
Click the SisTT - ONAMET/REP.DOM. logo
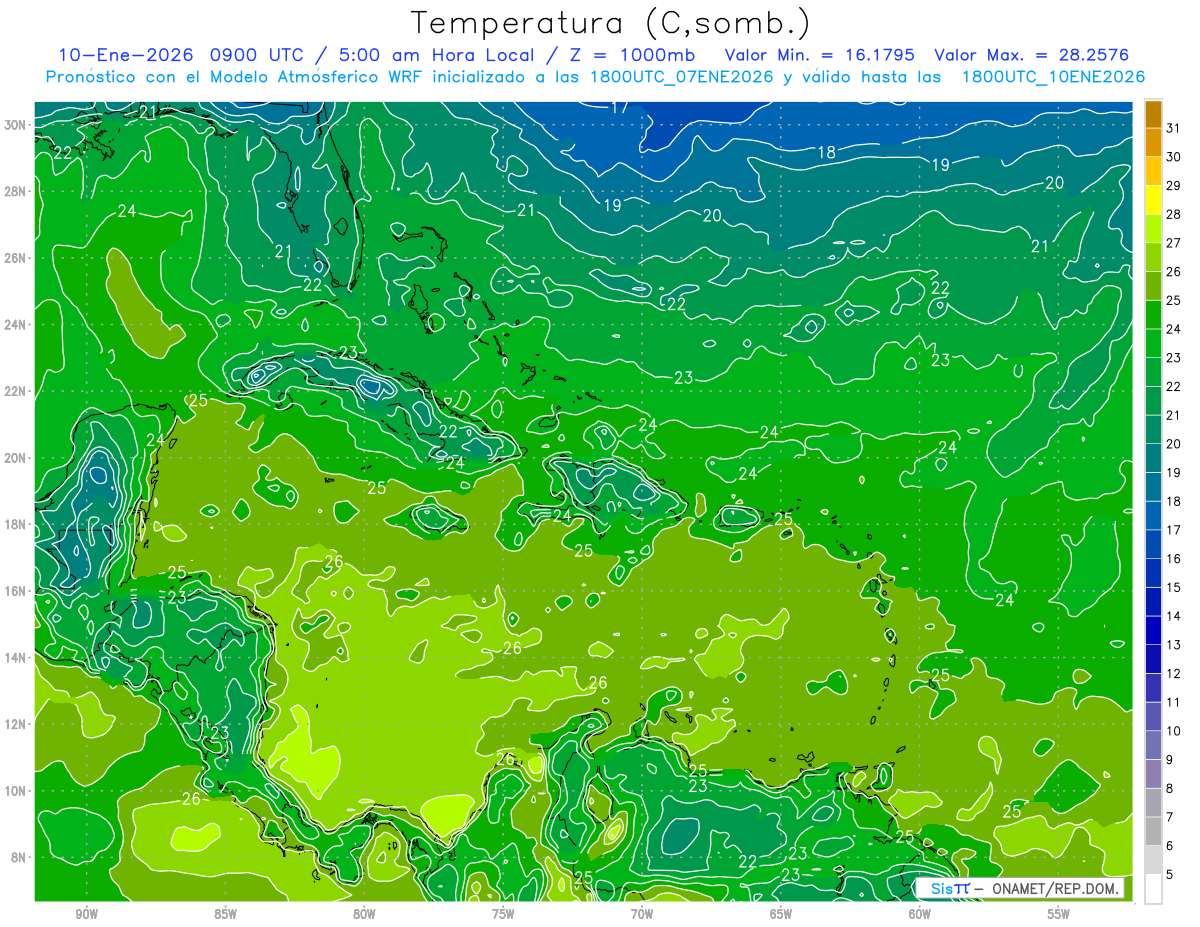click(1020, 888)
